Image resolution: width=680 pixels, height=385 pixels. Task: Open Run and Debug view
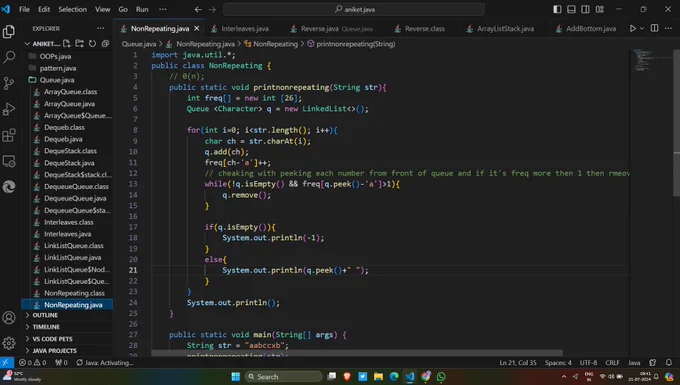coord(9,109)
